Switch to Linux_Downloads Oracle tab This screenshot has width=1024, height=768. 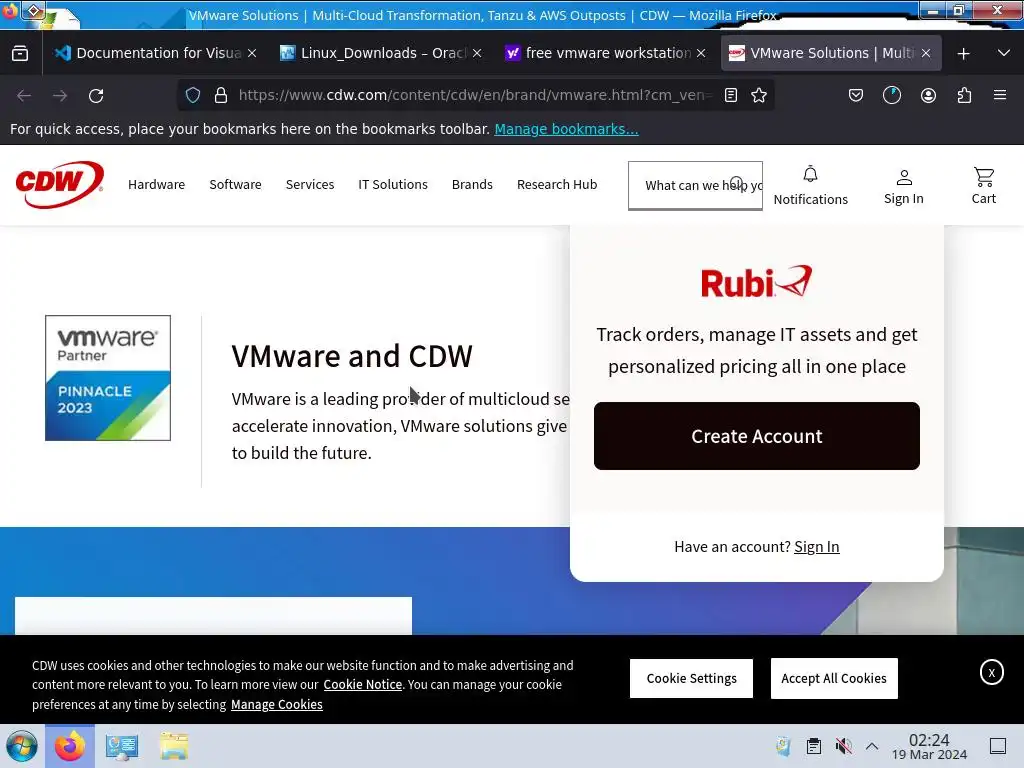coord(381,53)
